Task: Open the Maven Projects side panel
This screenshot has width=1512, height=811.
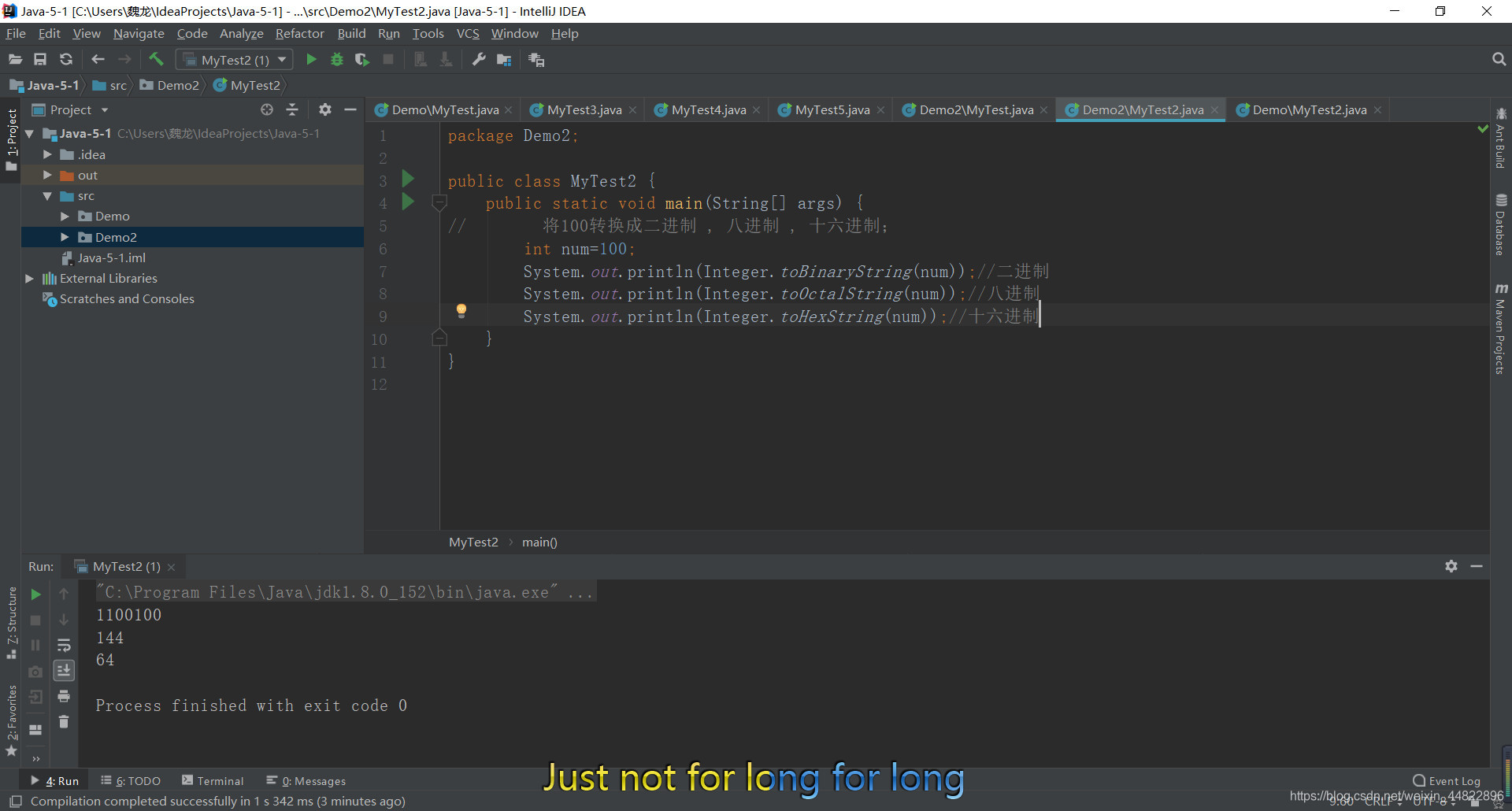Action: pyautogui.click(x=1501, y=328)
